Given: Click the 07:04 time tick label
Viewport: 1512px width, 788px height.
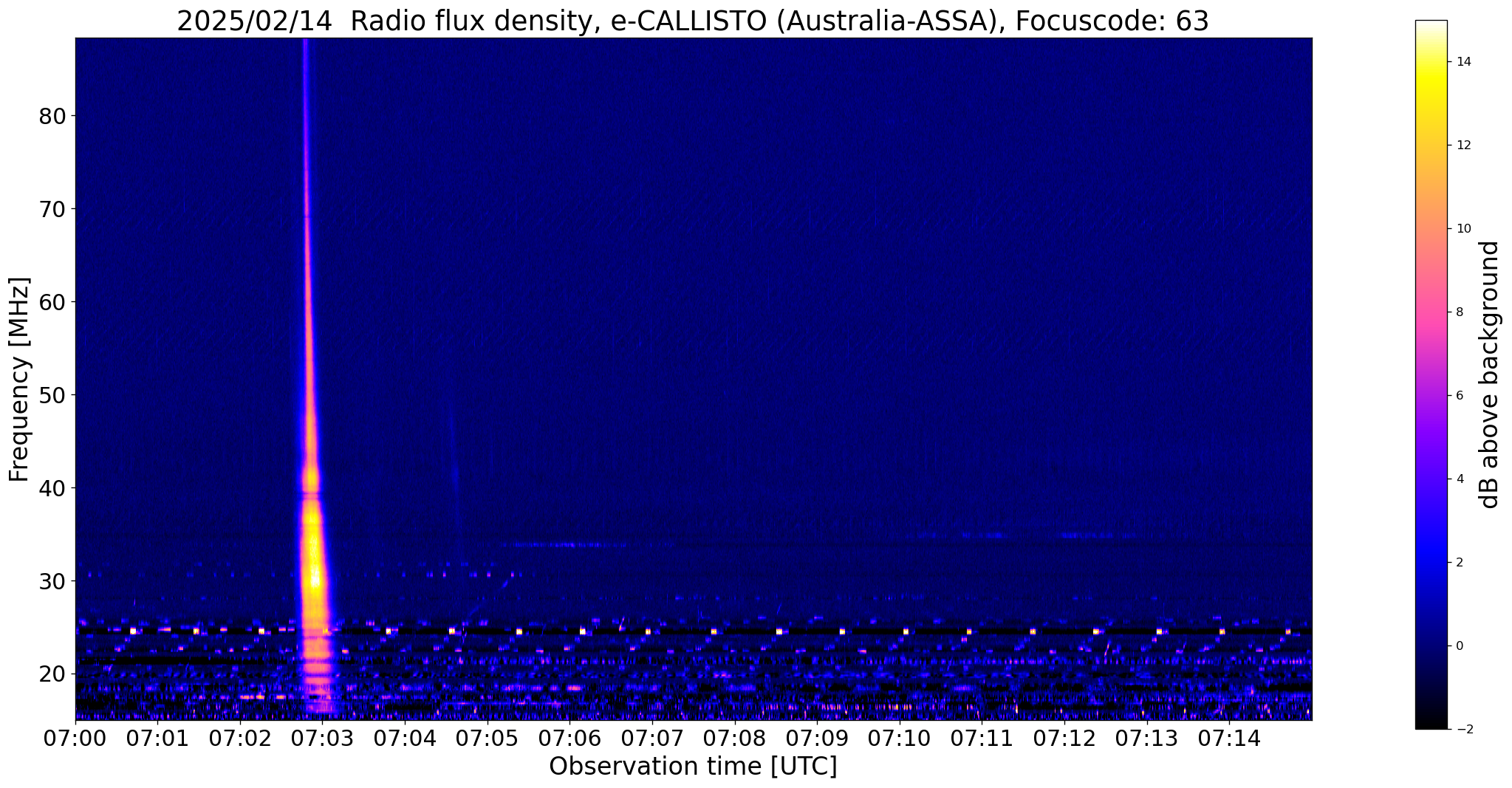Looking at the screenshot, I should [406, 739].
